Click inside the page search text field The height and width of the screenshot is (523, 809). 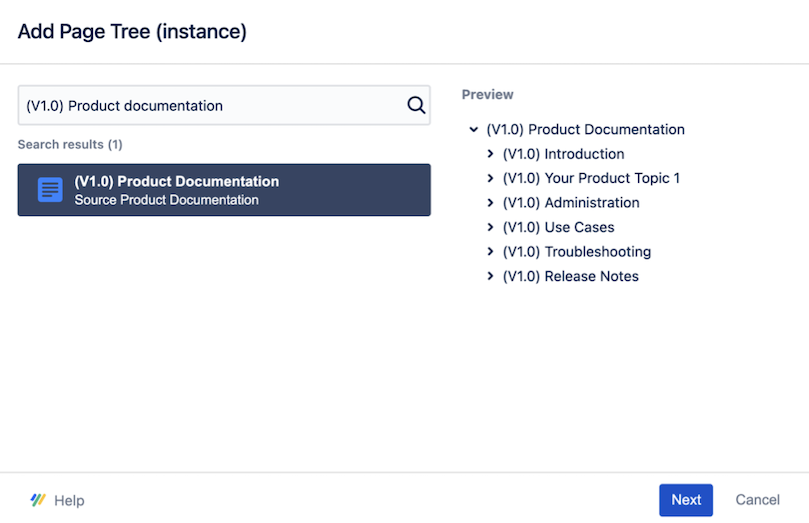pyautogui.click(x=210, y=105)
